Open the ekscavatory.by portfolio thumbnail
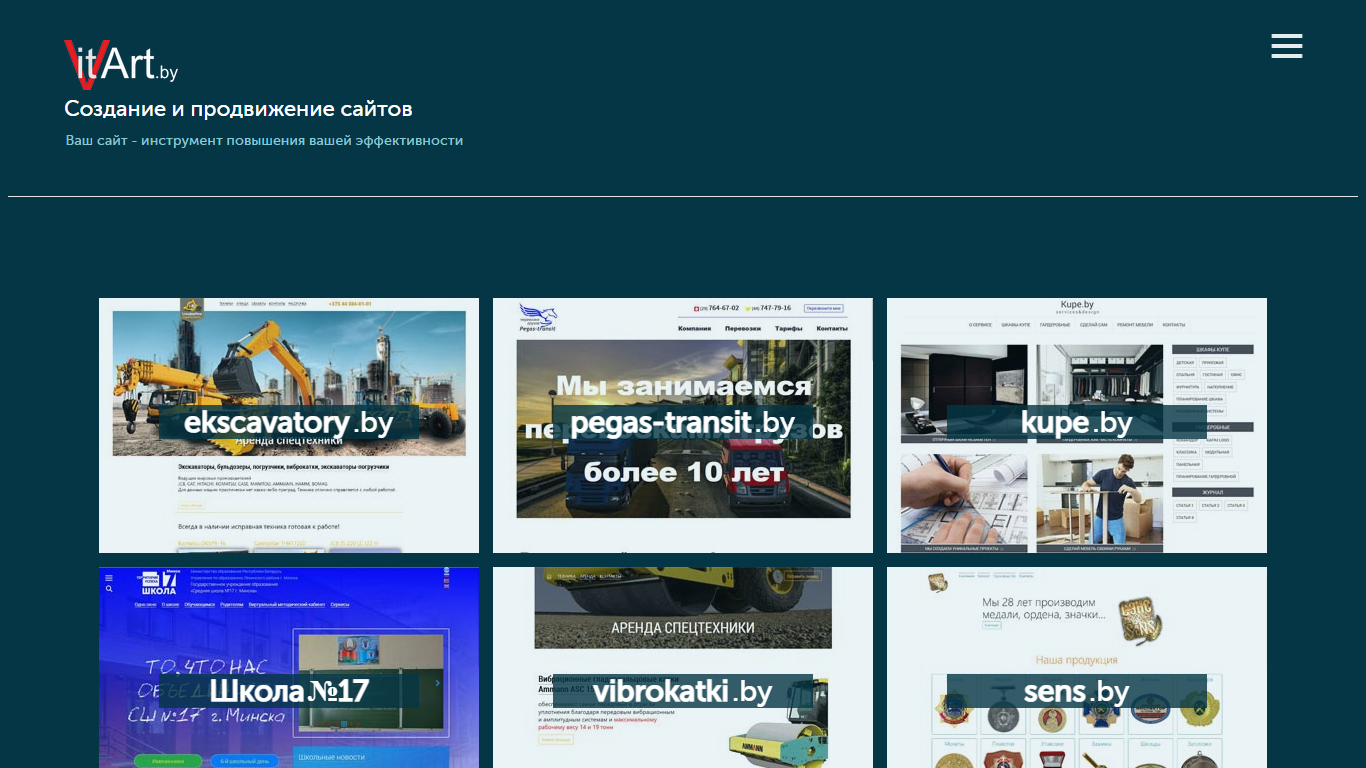The height and width of the screenshot is (768, 1366). click(289, 425)
